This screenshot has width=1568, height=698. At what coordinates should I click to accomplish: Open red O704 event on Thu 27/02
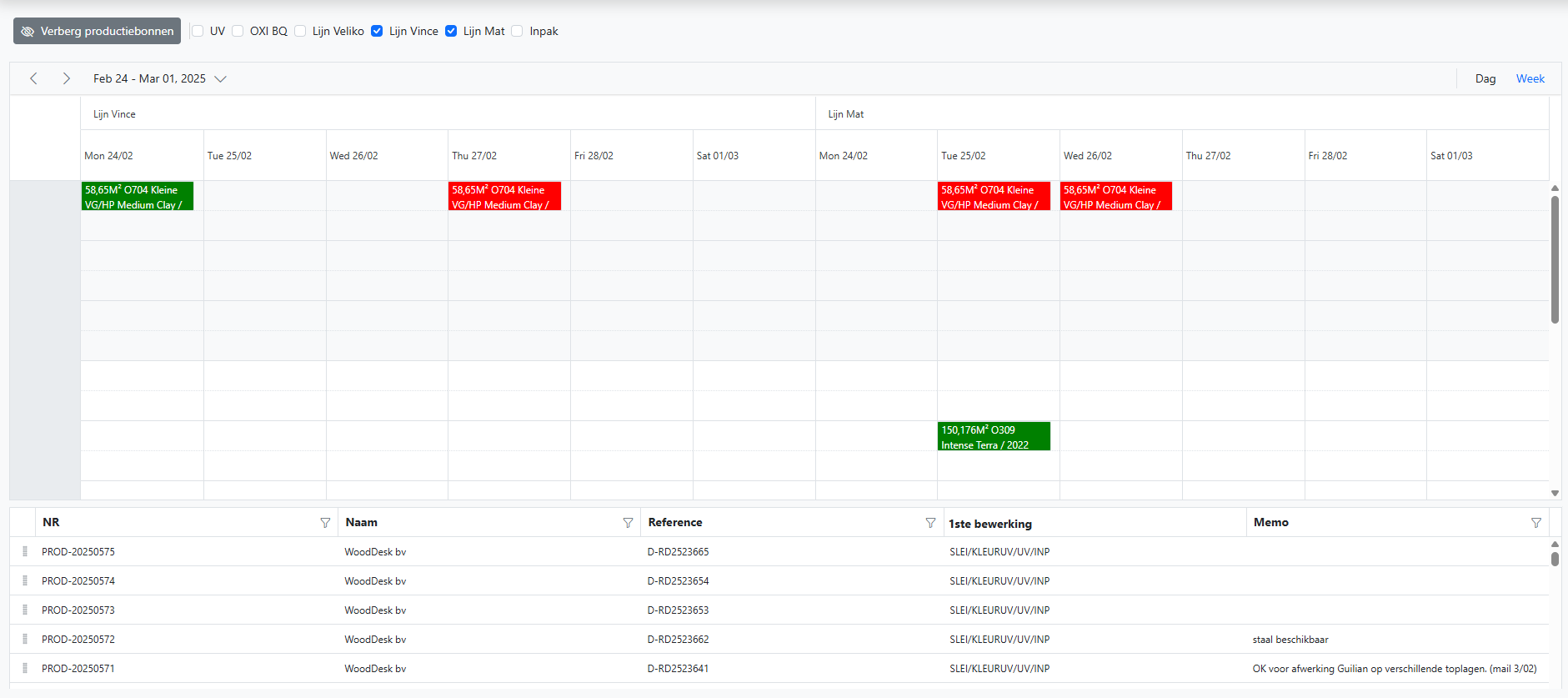[x=503, y=197]
